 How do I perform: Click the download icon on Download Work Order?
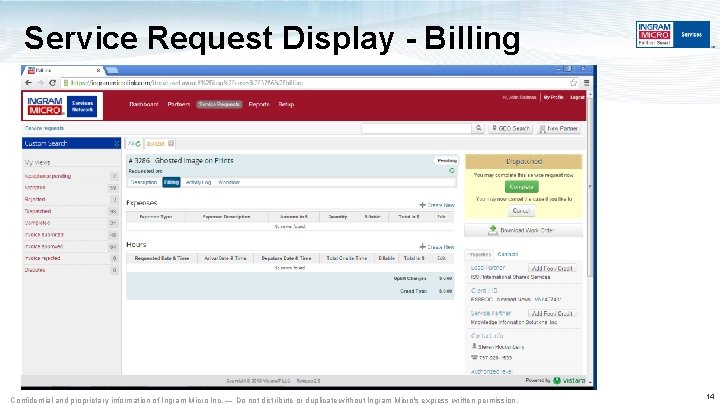pos(493,230)
